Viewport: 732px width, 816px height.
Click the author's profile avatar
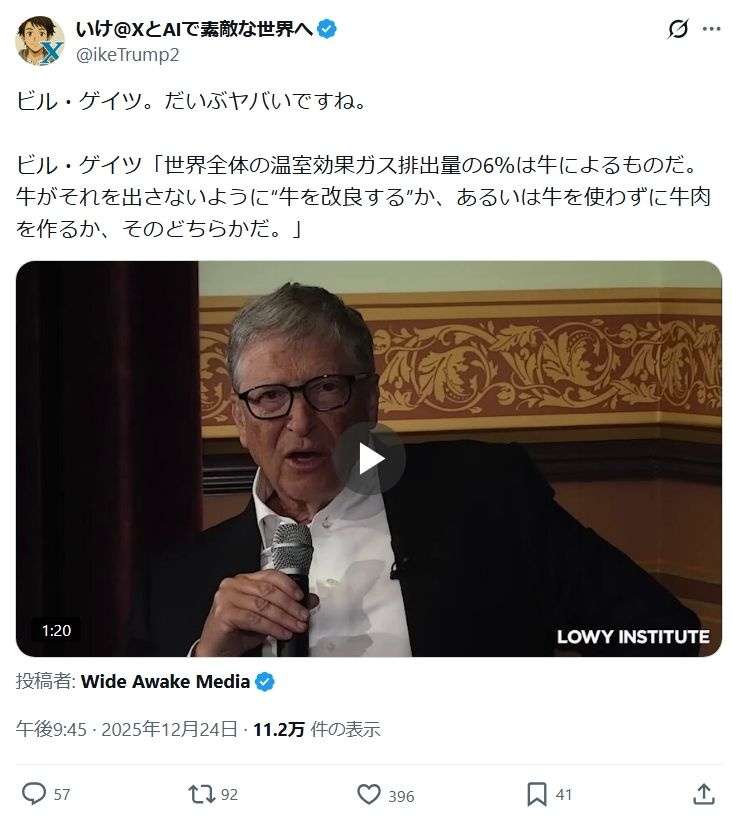pos(40,41)
